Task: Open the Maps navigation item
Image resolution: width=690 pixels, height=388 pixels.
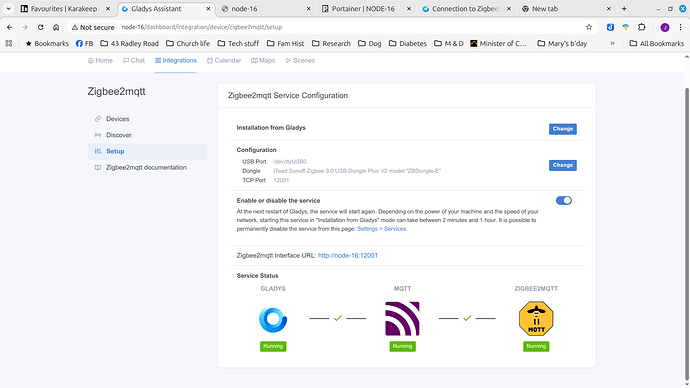Action: click(263, 60)
